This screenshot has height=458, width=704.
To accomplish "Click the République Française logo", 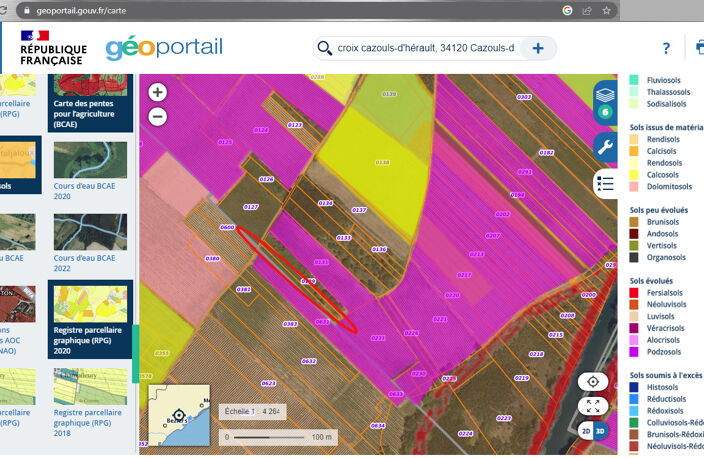I will [53, 48].
